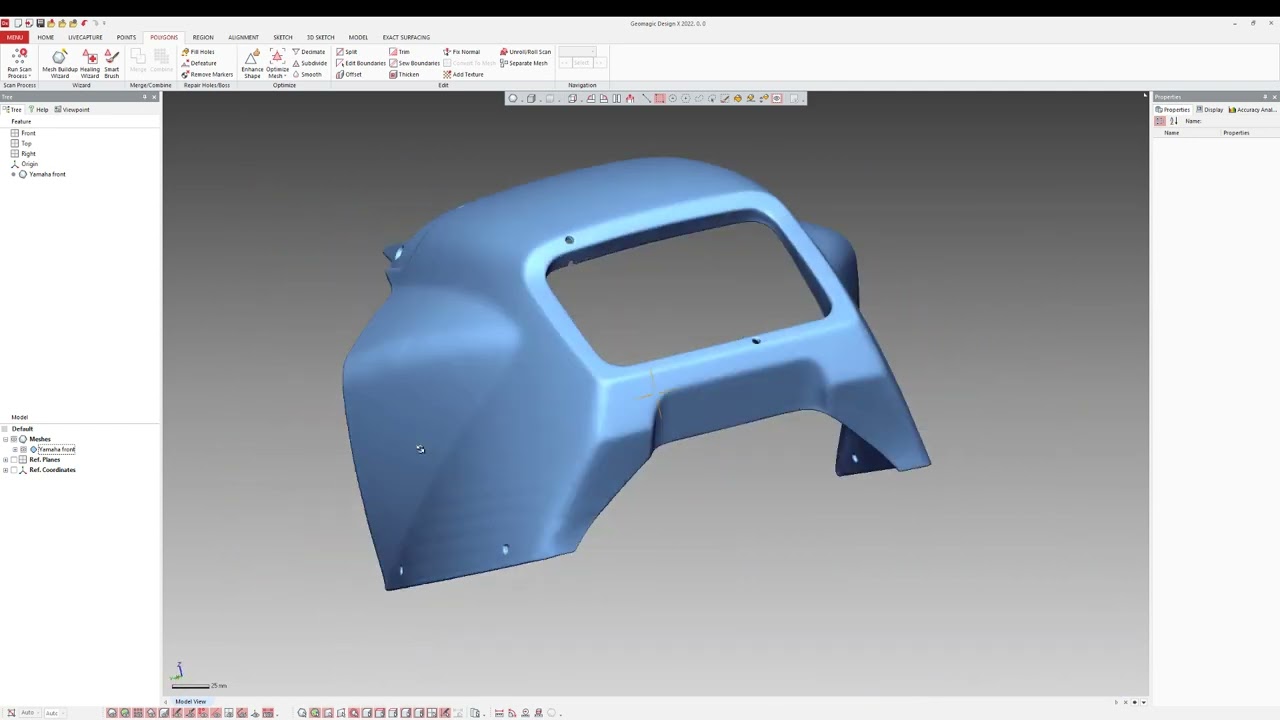Select the Smart Brush tool

pos(111,63)
